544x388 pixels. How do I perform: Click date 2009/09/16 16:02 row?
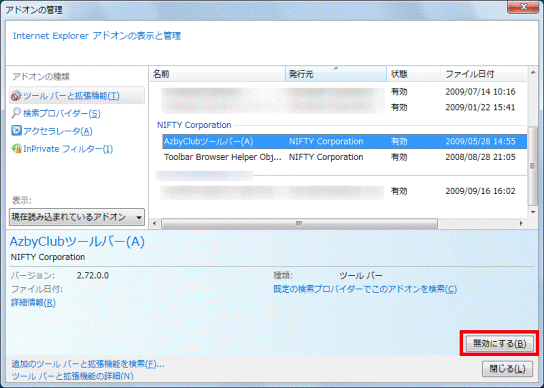[480, 191]
